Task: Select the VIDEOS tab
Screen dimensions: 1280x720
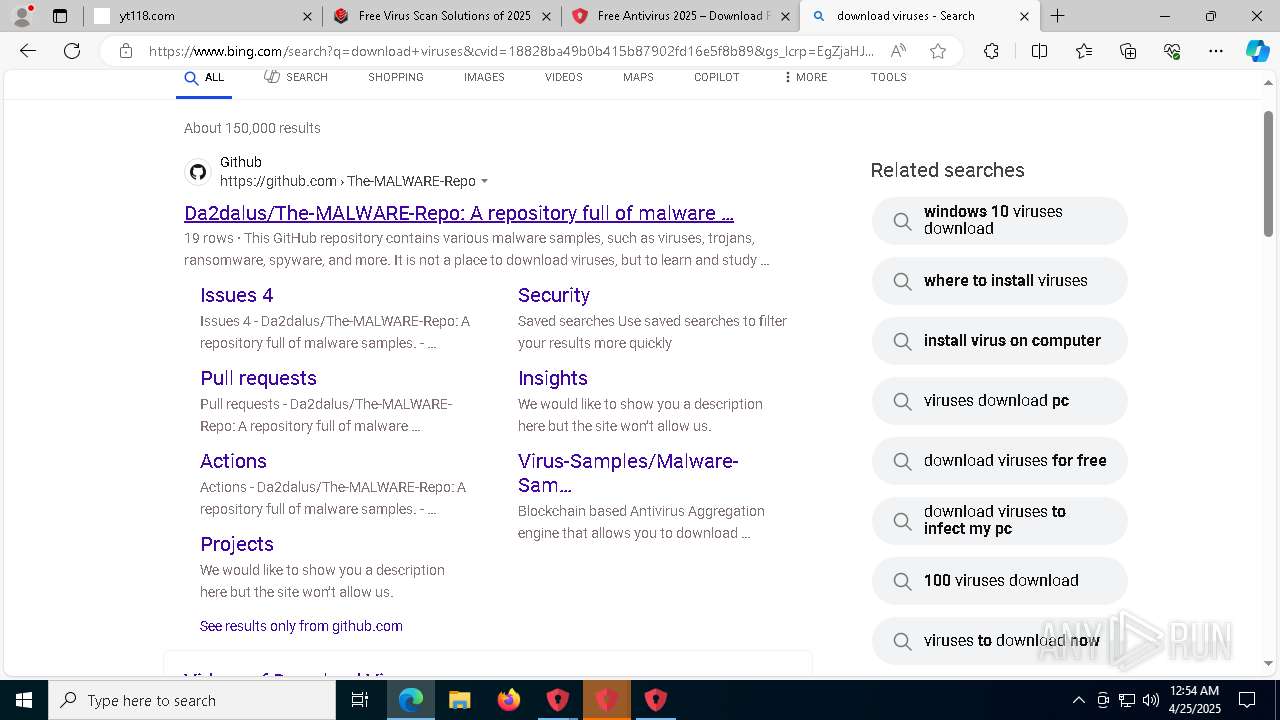Action: (x=564, y=77)
